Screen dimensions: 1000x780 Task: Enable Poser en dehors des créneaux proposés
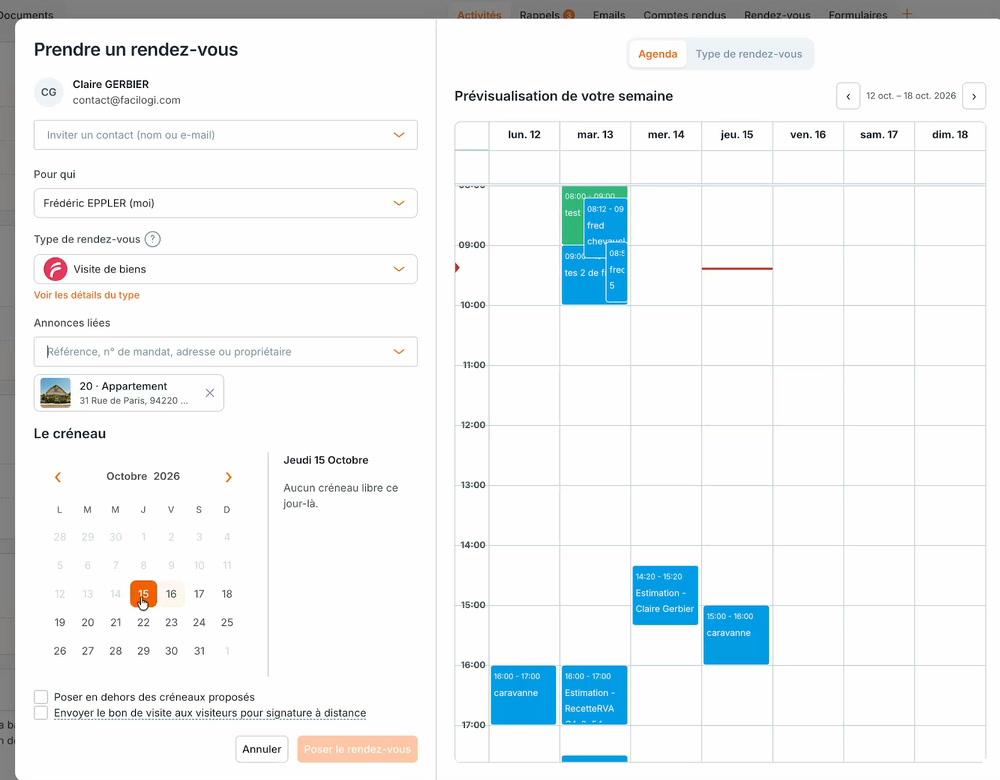click(x=41, y=696)
